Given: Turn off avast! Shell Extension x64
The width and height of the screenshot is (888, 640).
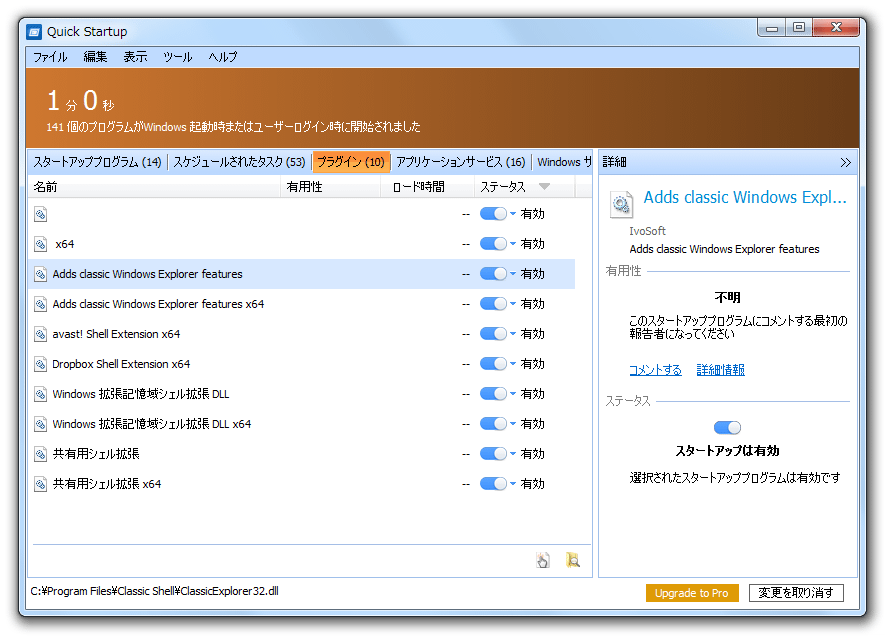Looking at the screenshot, I should pos(493,334).
